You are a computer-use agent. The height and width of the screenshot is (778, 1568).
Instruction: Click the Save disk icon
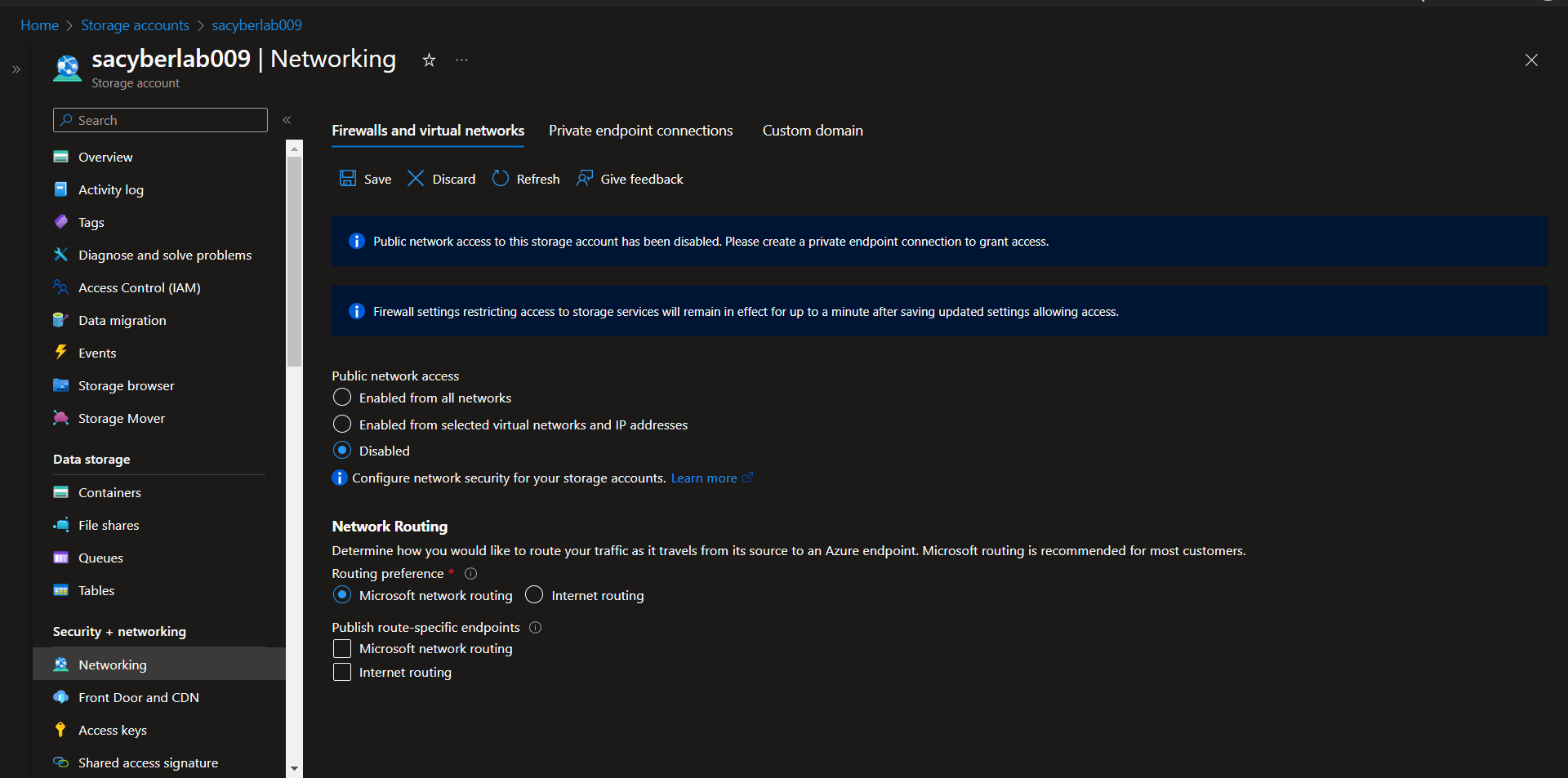[x=348, y=178]
